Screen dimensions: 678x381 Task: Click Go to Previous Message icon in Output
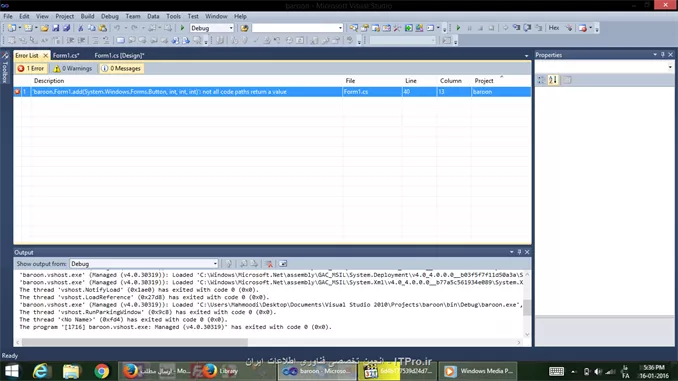coord(243,264)
